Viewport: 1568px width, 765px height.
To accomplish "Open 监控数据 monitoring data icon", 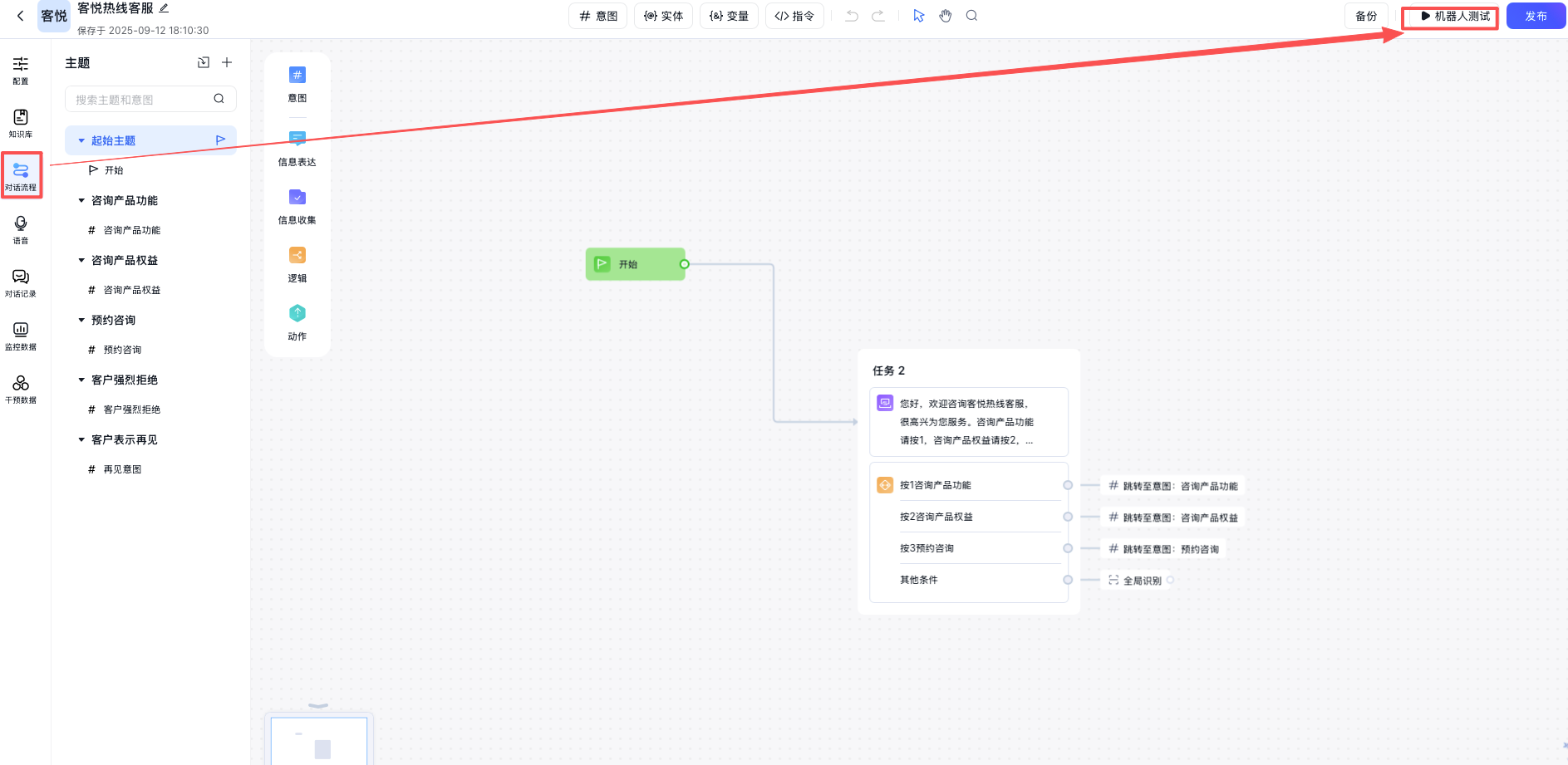I will click(x=21, y=335).
